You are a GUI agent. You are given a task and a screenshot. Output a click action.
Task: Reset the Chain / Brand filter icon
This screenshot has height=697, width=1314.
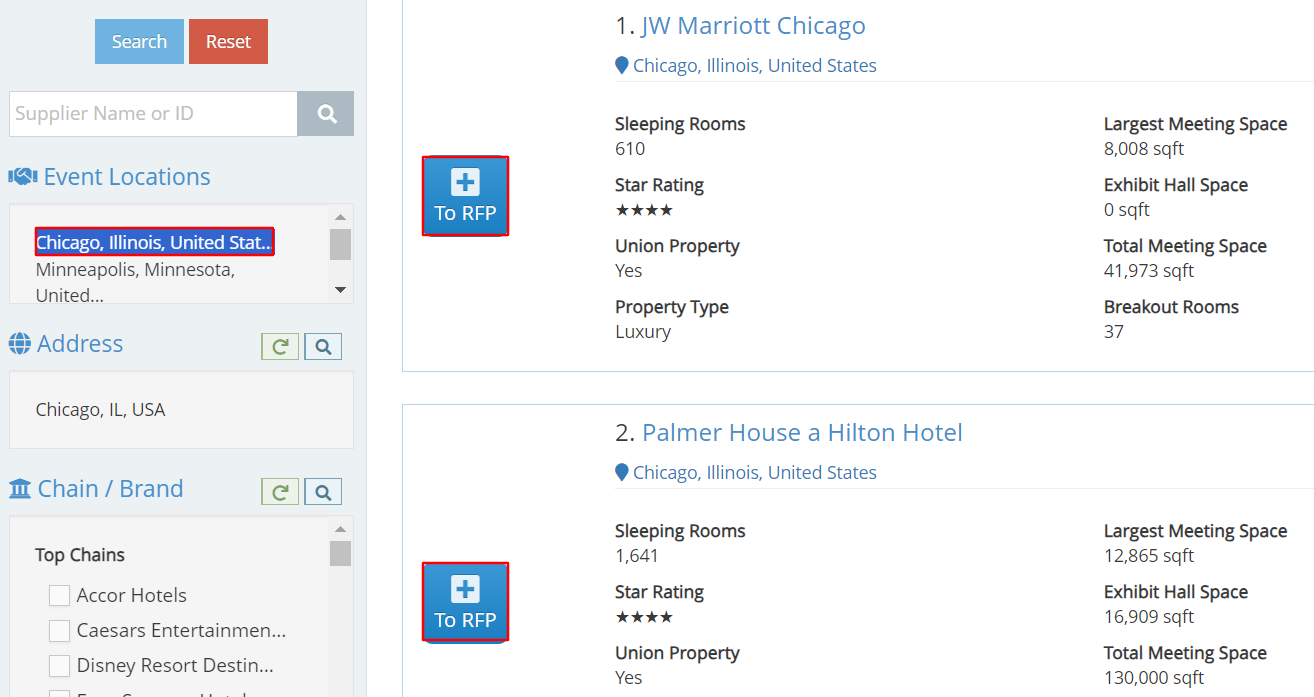point(280,492)
